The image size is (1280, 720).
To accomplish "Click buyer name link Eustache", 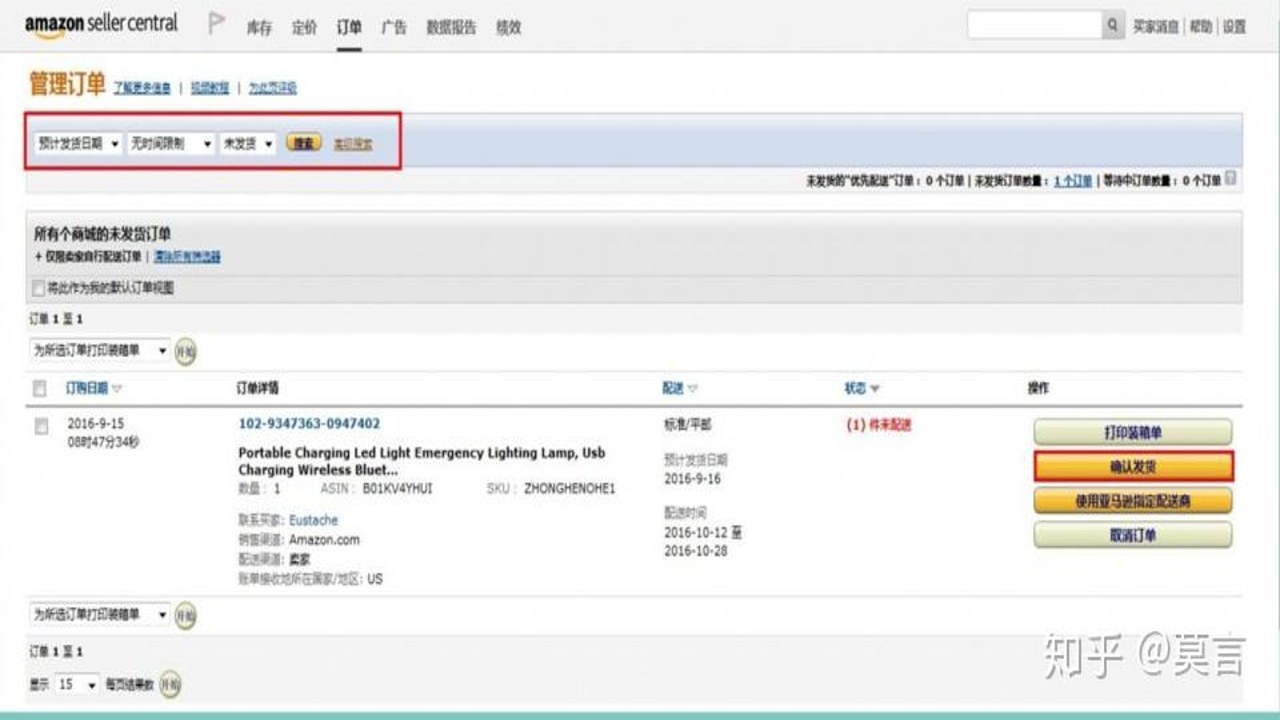I will (314, 520).
